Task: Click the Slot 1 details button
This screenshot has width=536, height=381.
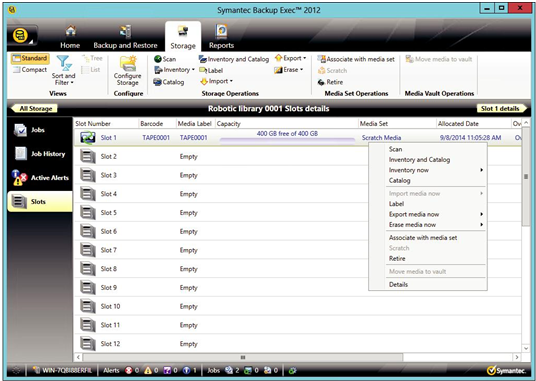Action: (x=501, y=109)
